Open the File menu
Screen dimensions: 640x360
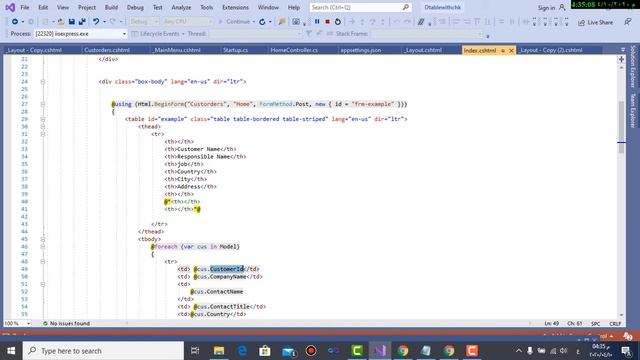pos(24,7)
